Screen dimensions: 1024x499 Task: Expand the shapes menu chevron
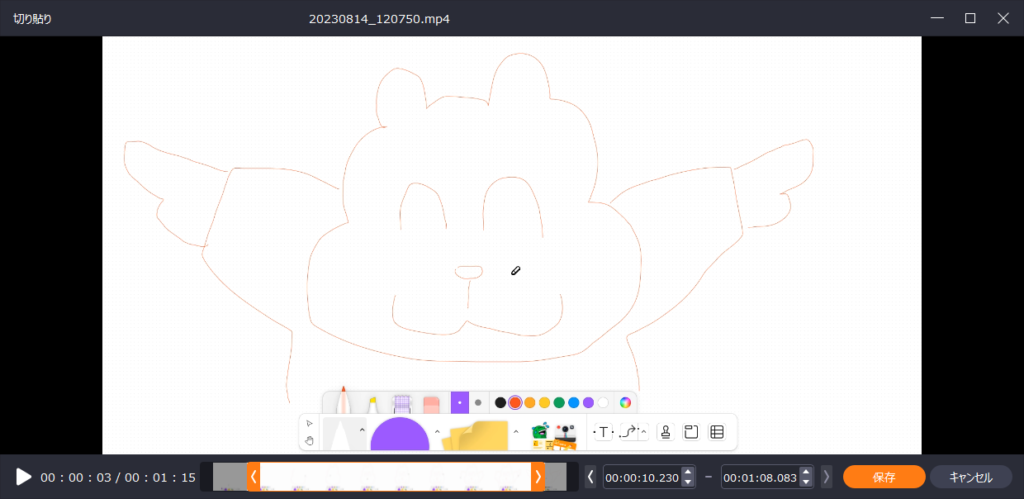[x=437, y=431]
